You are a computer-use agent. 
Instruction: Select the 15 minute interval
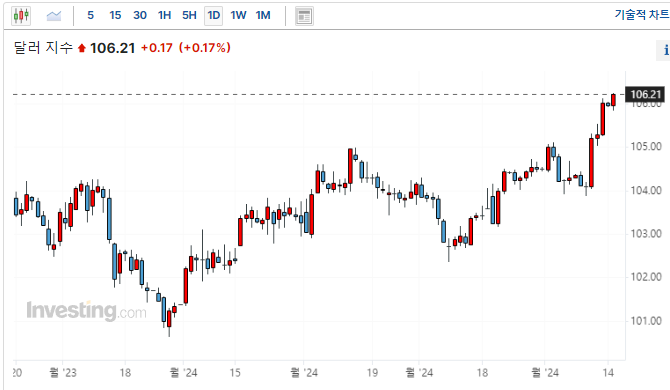(x=115, y=15)
